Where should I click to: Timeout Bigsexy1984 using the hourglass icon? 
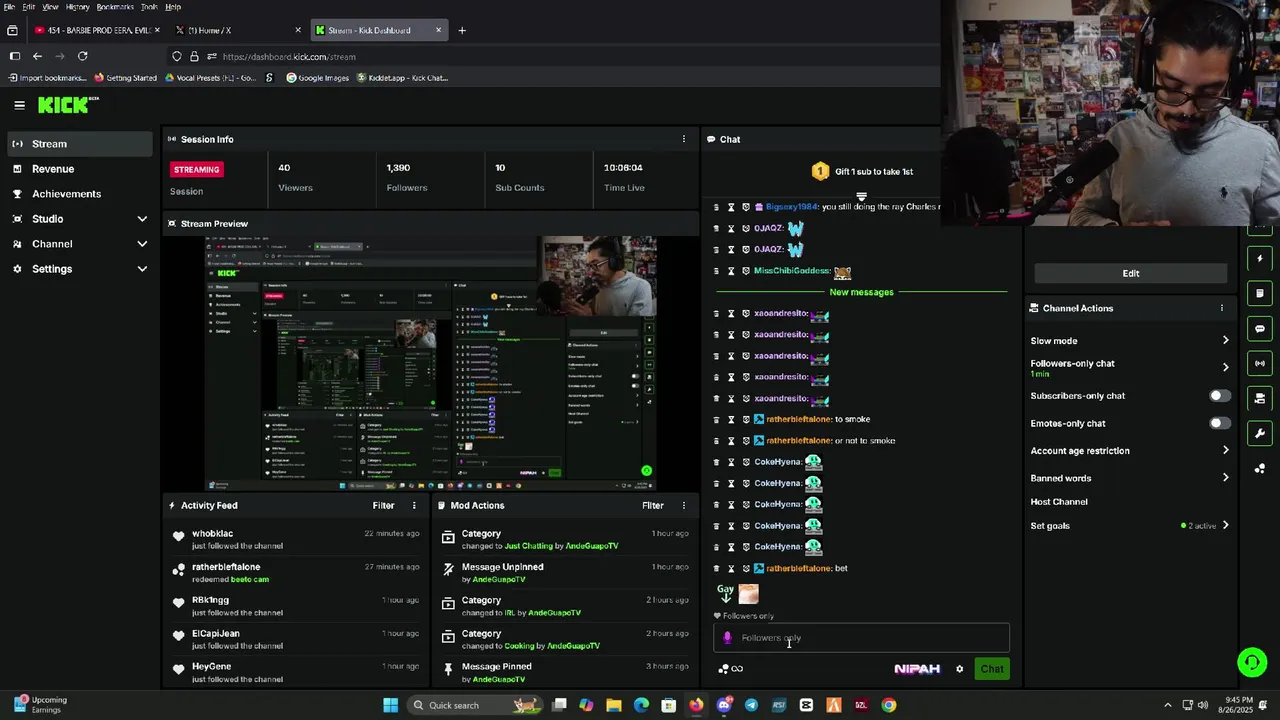tap(731, 207)
